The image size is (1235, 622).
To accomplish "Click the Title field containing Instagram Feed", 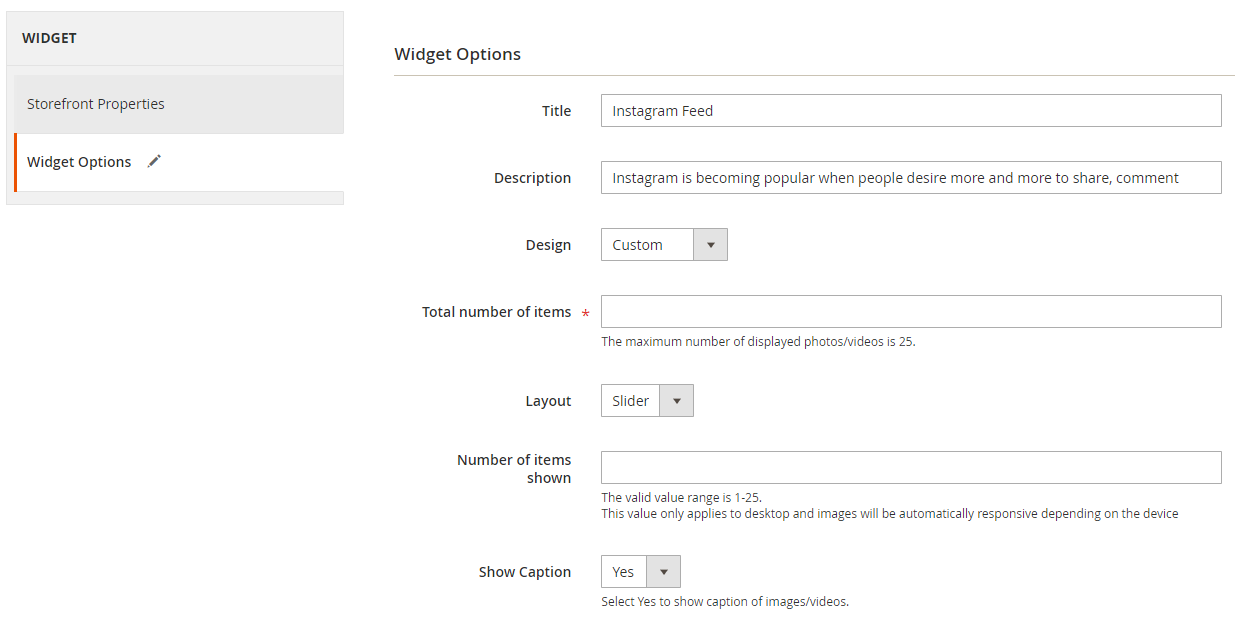I will 910,111.
